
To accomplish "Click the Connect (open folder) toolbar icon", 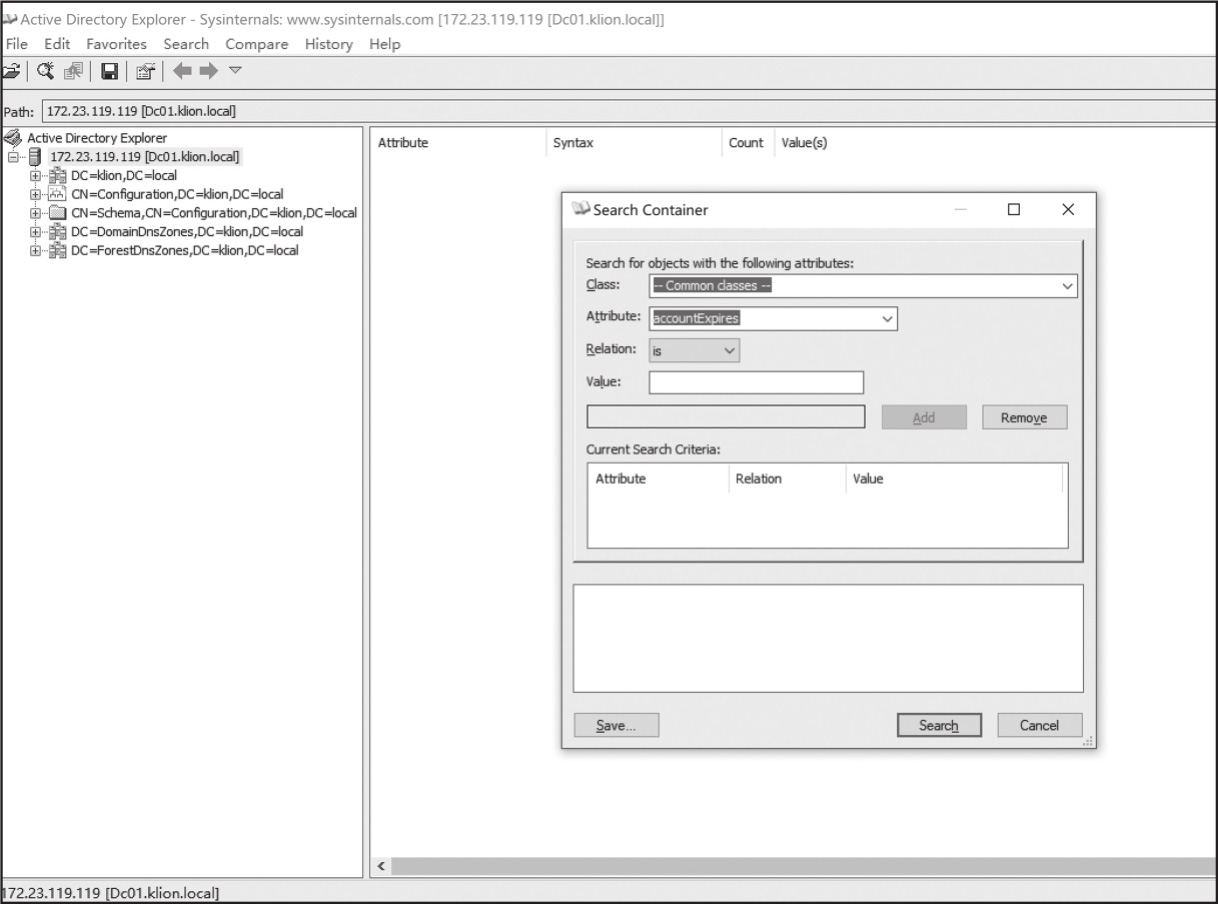I will [11, 71].
